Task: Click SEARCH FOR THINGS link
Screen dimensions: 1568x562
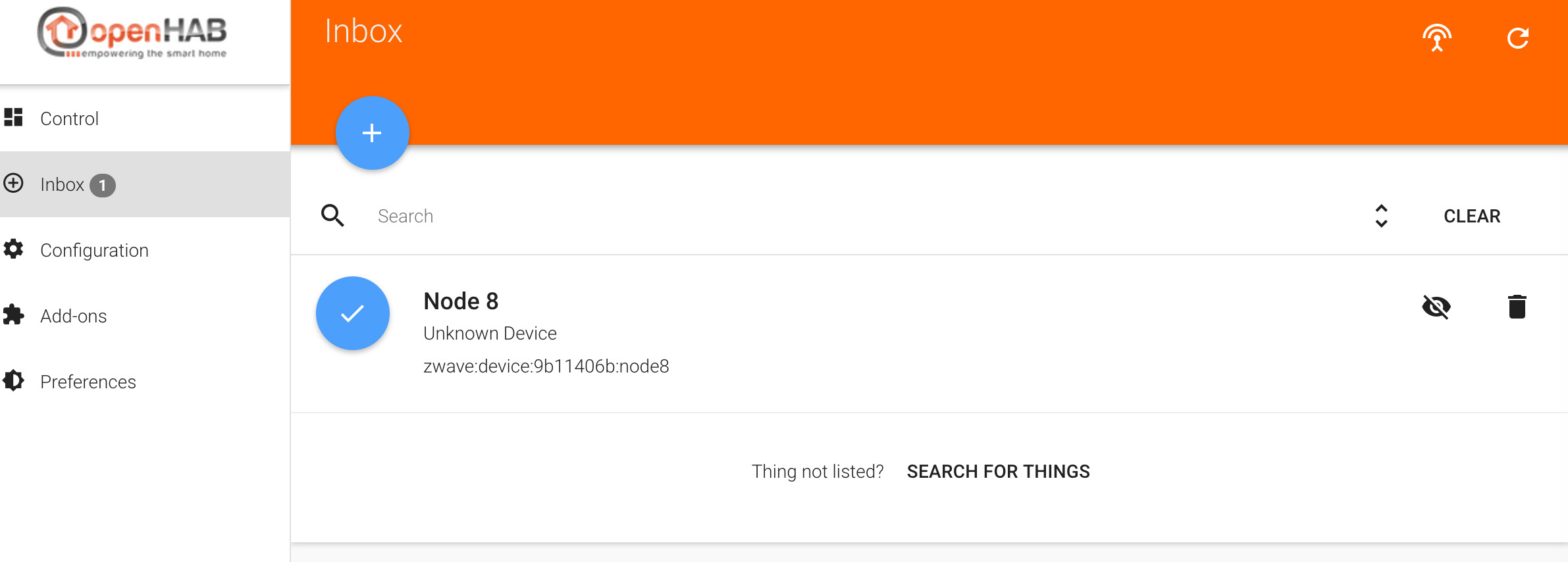Action: coord(998,471)
